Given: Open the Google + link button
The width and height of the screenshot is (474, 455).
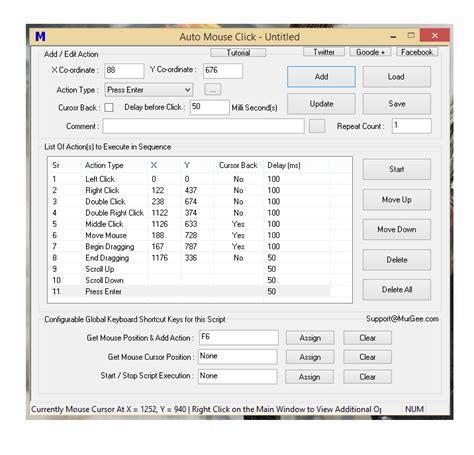Looking at the screenshot, I should (370, 52).
